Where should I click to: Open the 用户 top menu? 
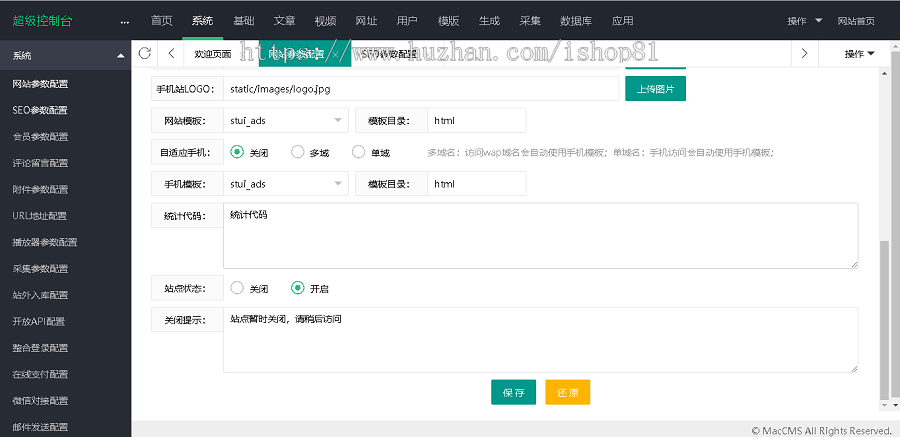[x=407, y=21]
